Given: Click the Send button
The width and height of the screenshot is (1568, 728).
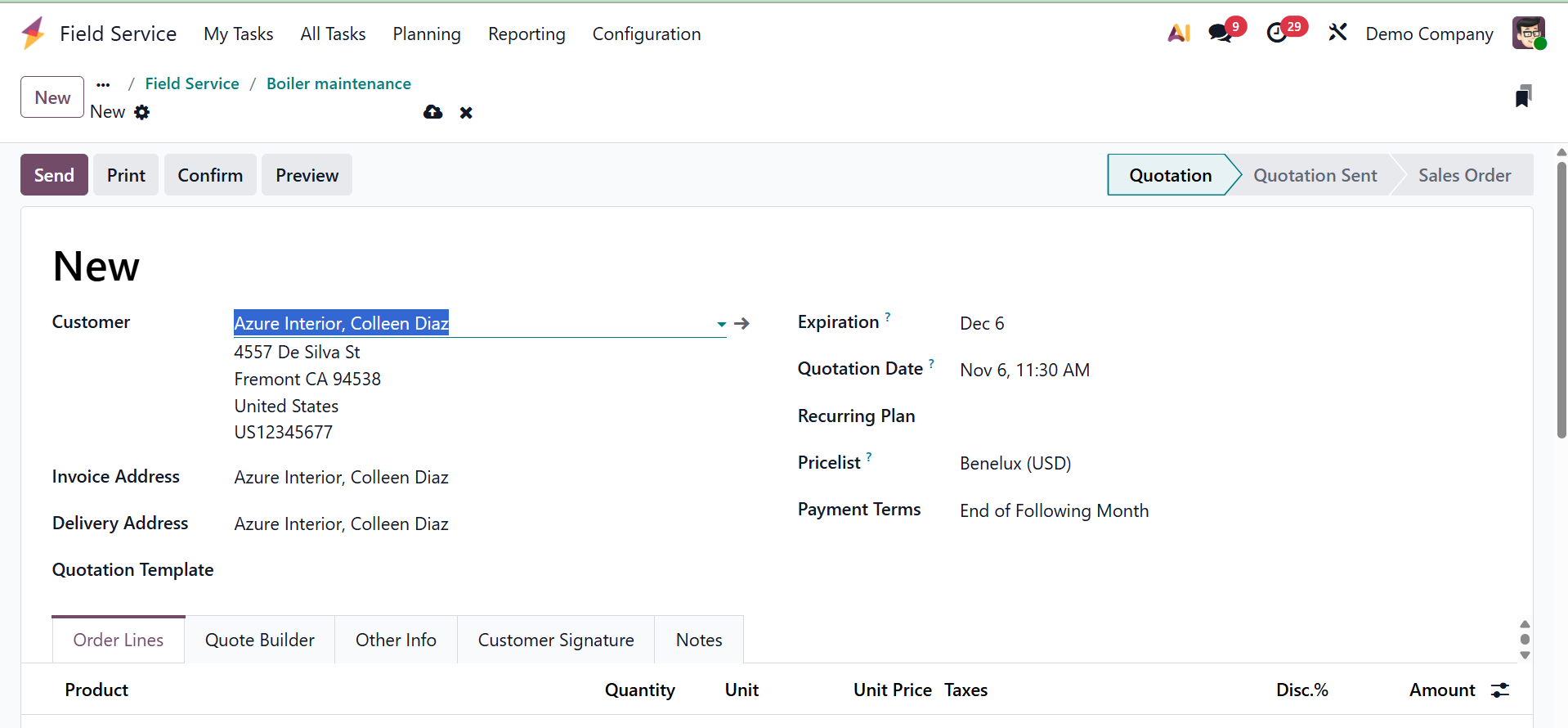Looking at the screenshot, I should (54, 175).
